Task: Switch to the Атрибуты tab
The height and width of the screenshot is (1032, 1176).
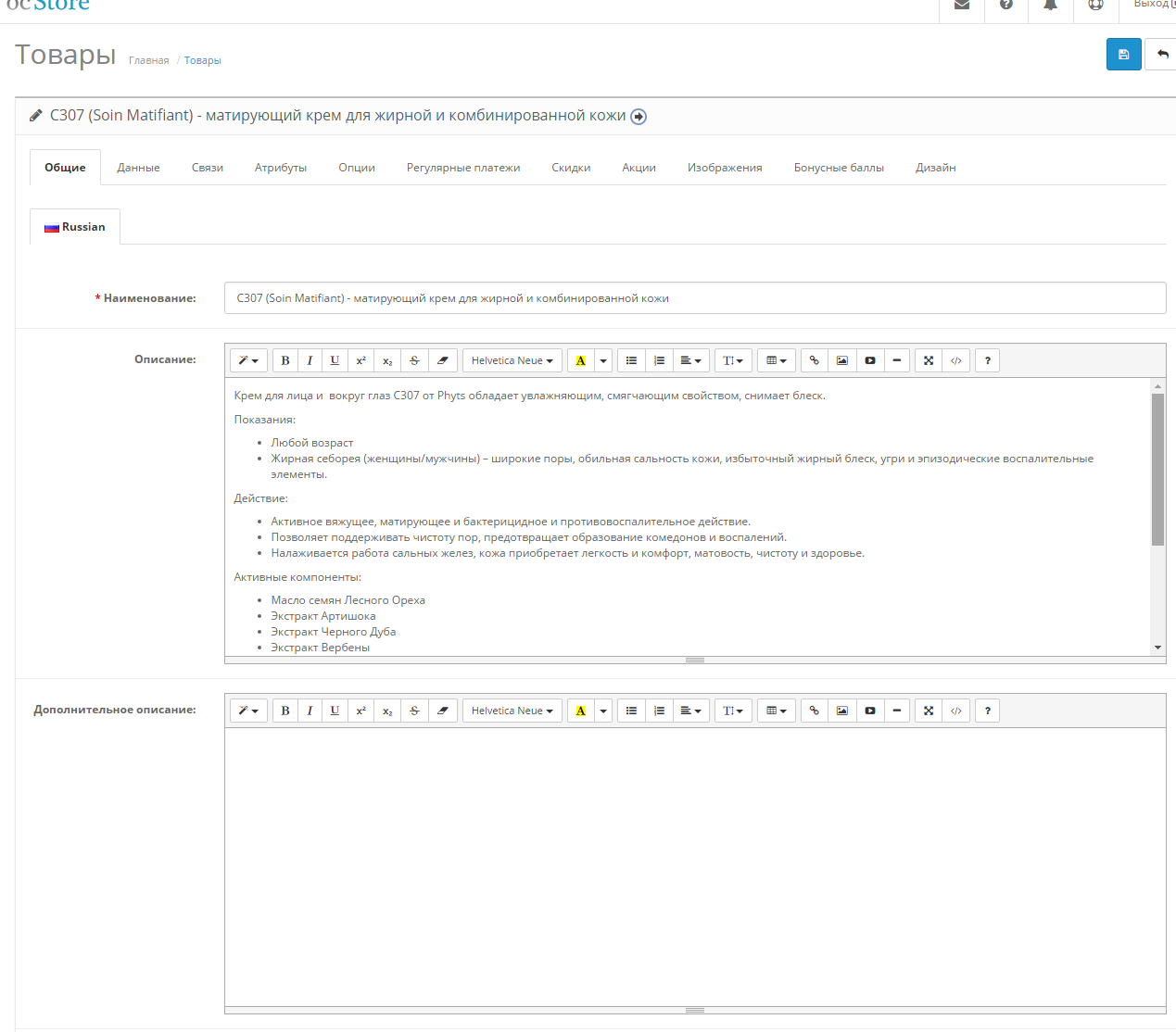Action: coord(281,168)
